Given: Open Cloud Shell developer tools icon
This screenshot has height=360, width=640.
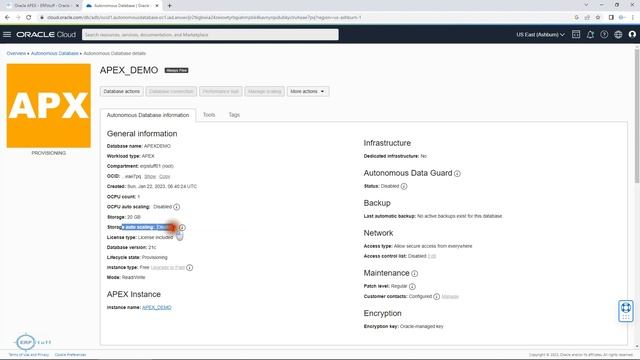Looking at the screenshot, I should tap(576, 35).
